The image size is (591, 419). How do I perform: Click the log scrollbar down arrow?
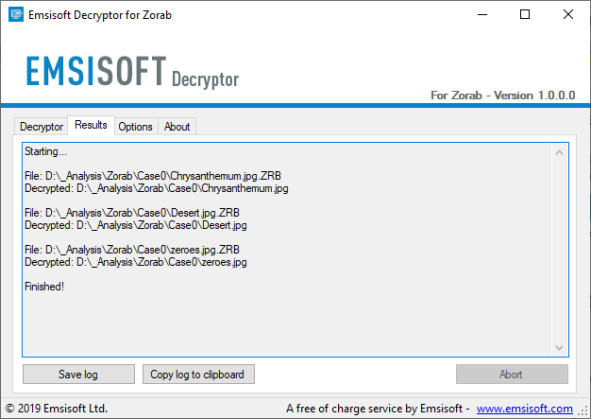click(x=559, y=347)
